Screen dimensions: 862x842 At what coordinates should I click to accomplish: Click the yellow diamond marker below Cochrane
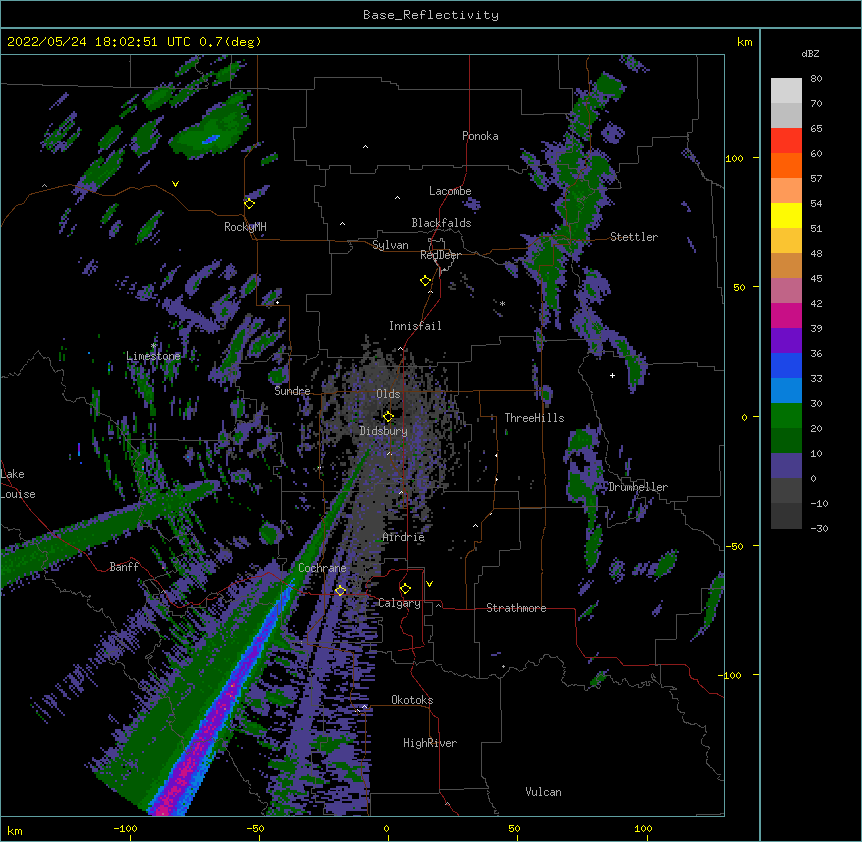340,591
